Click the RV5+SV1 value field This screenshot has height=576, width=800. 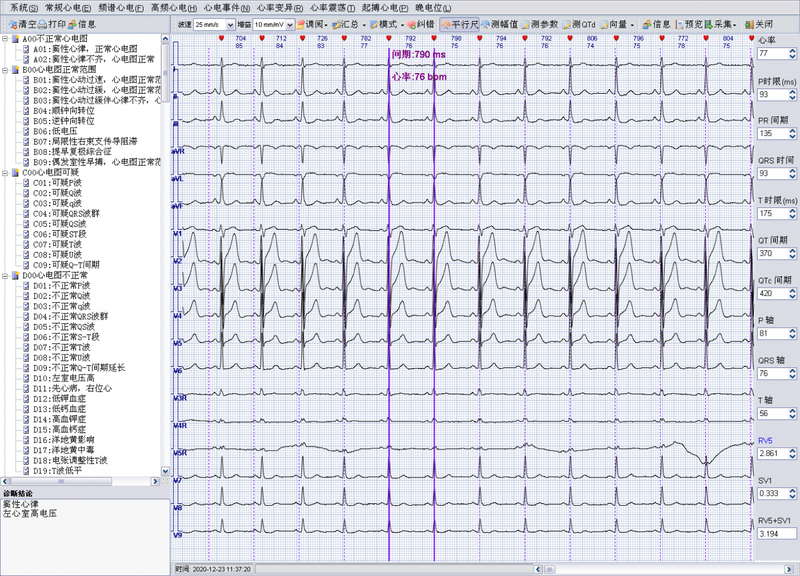(x=777, y=534)
